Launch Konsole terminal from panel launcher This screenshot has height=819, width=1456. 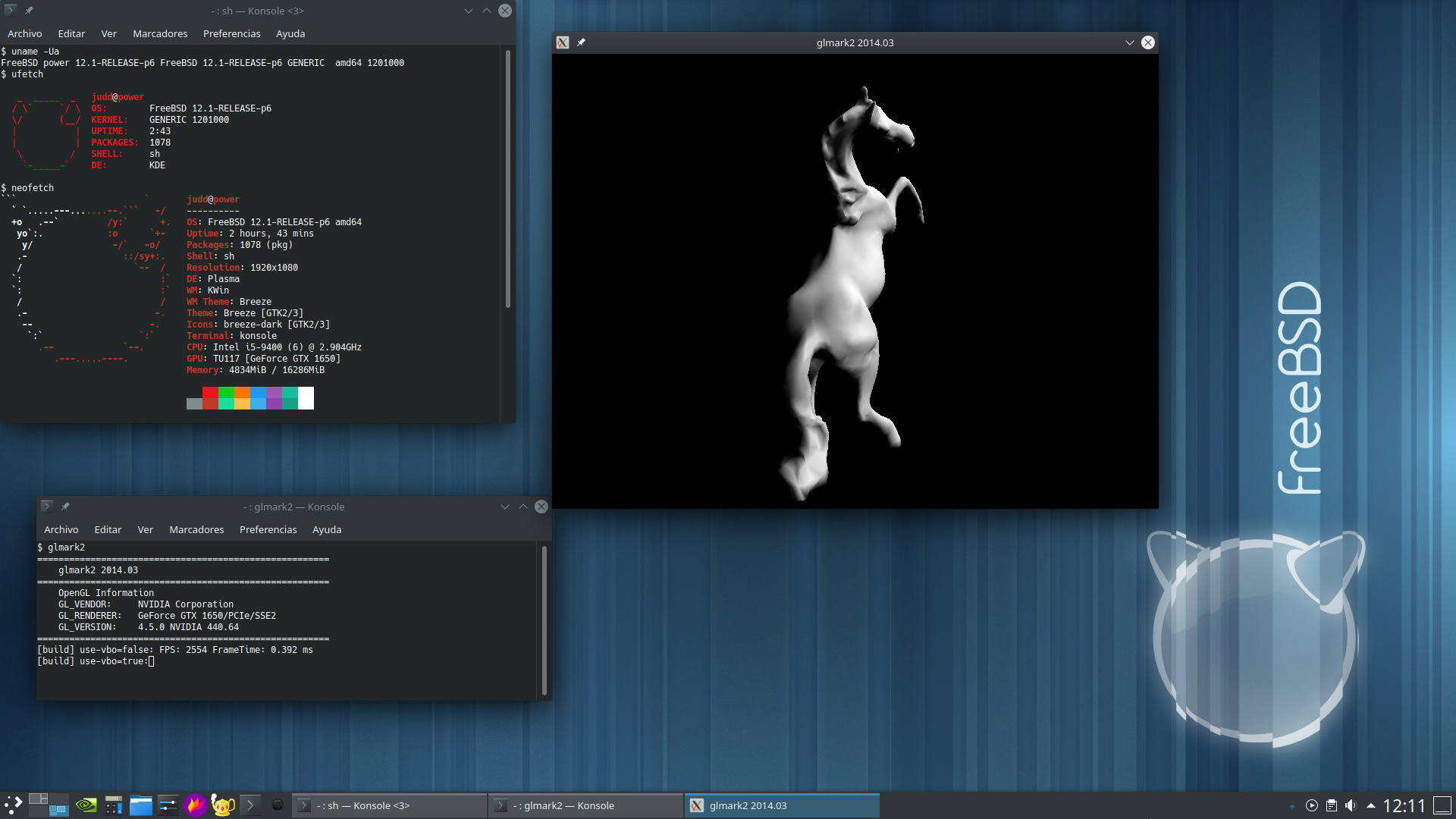pos(250,805)
